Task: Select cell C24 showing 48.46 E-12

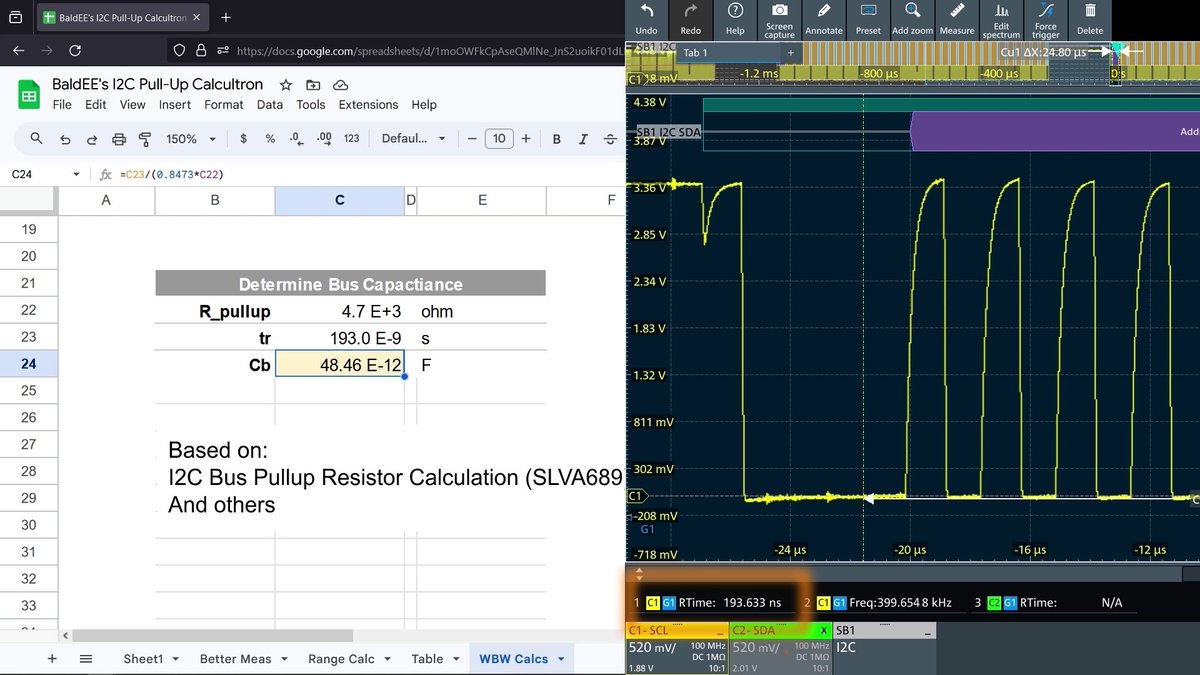Action: click(x=340, y=365)
